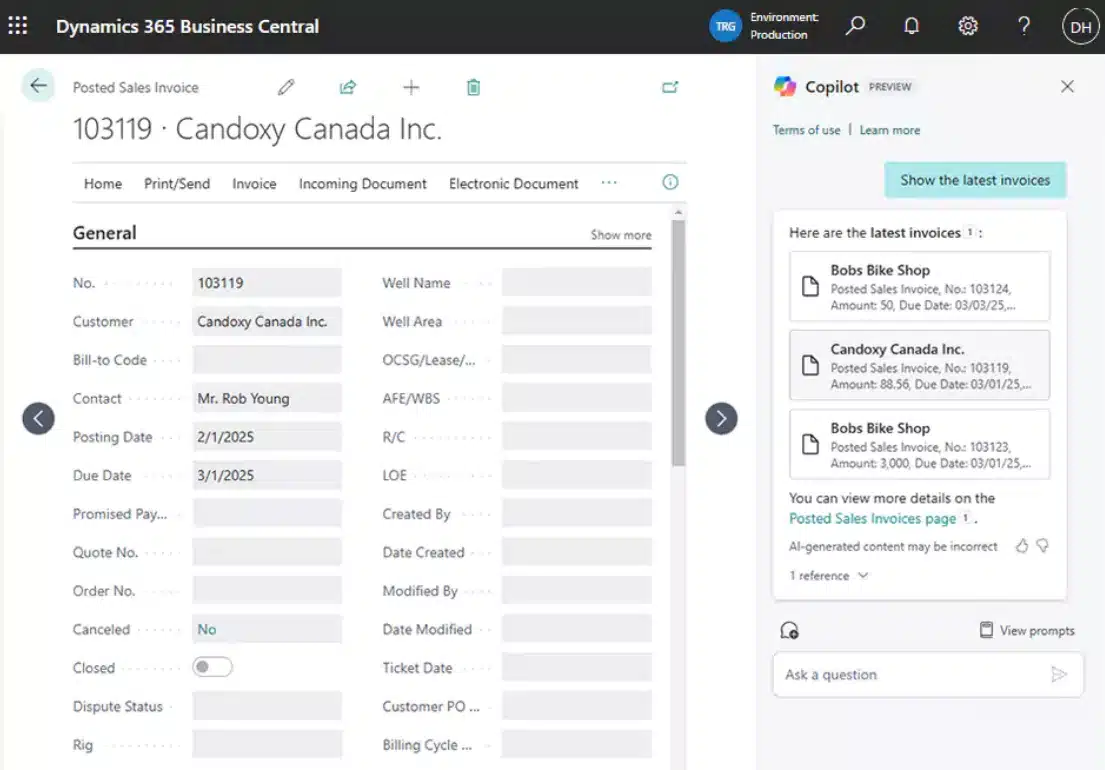Click the search magnifier icon

click(855, 26)
